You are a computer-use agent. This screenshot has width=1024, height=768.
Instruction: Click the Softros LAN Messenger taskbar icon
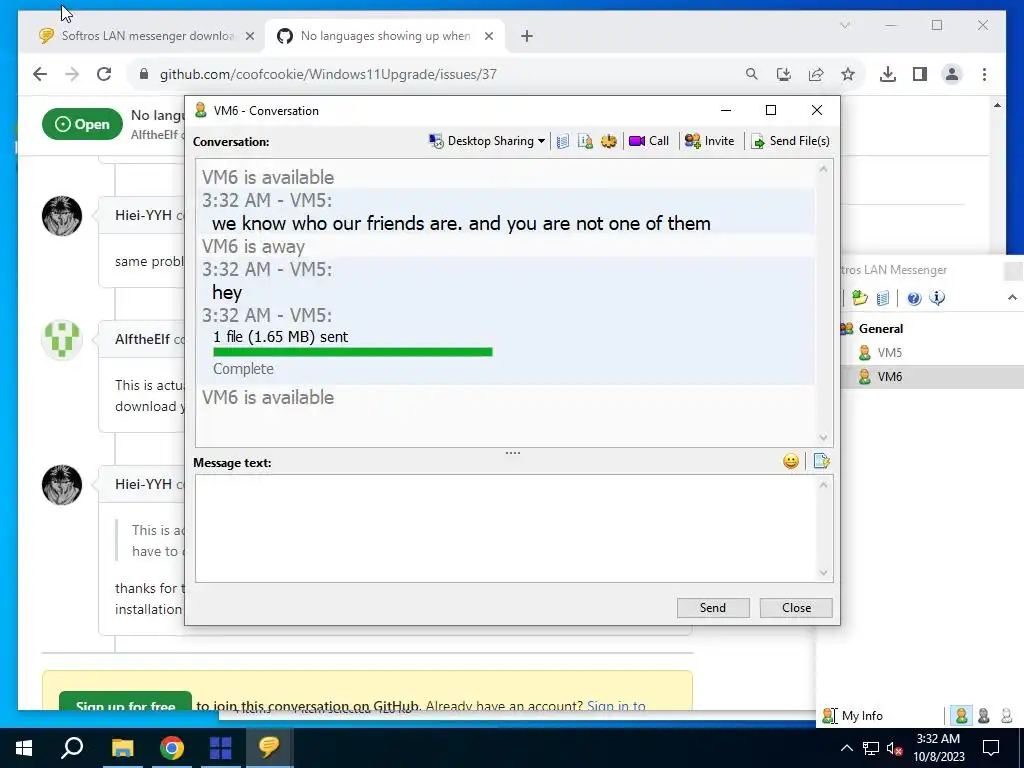click(x=269, y=748)
